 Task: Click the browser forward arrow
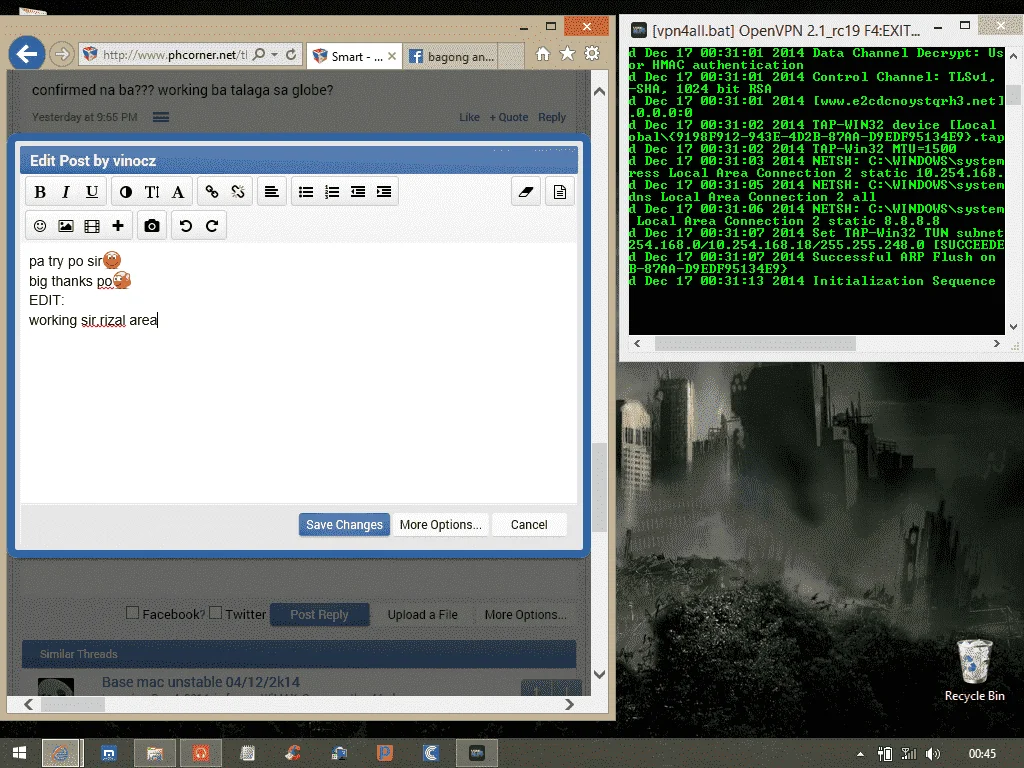click(x=61, y=54)
